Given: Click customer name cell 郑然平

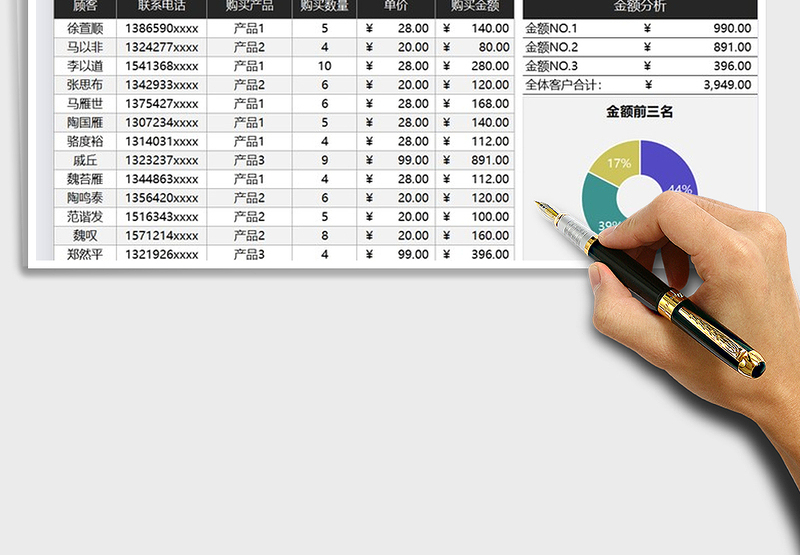Looking at the screenshot, I should 86,254.
